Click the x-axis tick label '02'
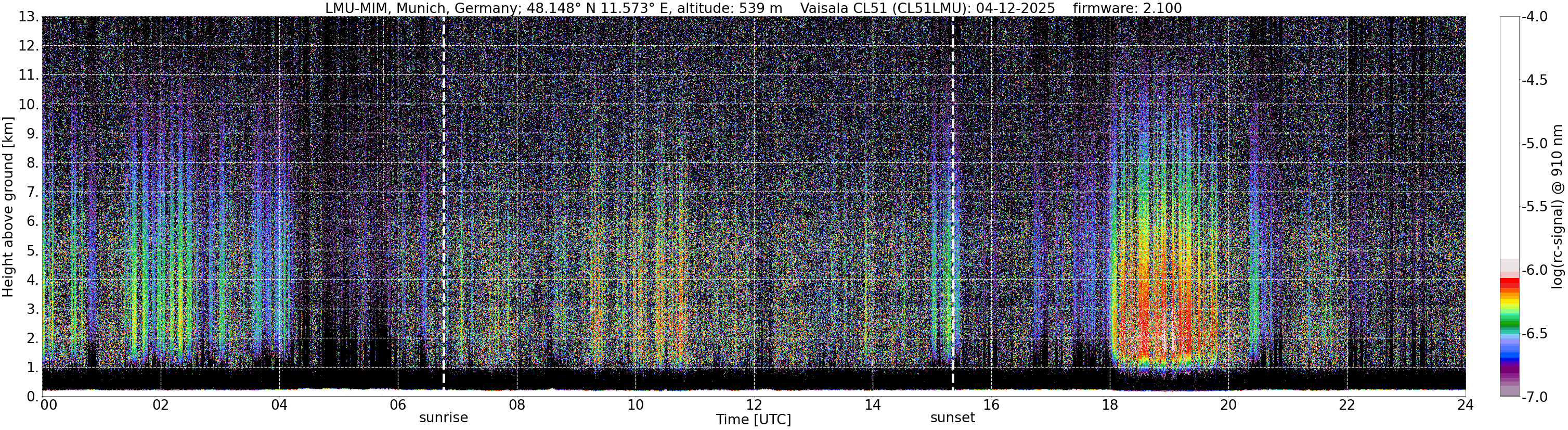The height and width of the screenshot is (430, 1568). click(161, 405)
